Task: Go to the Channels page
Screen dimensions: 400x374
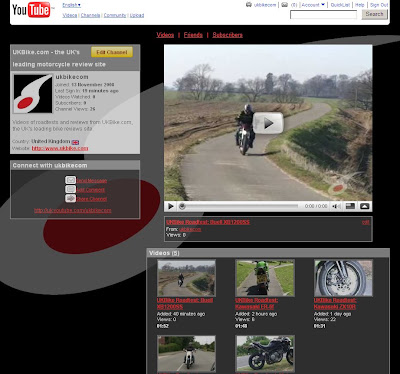Action: (90, 15)
